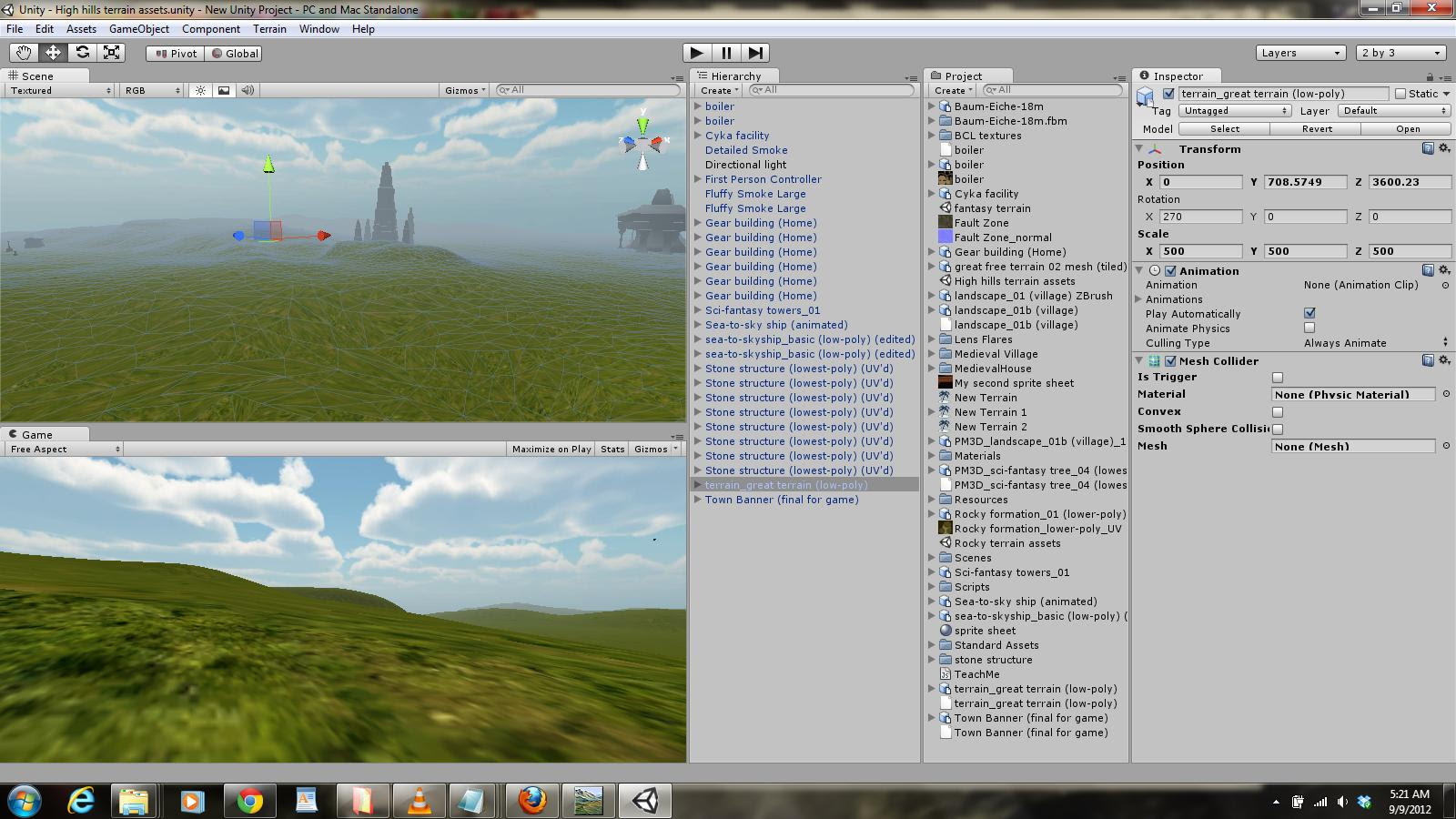The width and height of the screenshot is (1456, 819).
Task: Click green Y-axis arrow of move gizmo
Action: click(268, 164)
